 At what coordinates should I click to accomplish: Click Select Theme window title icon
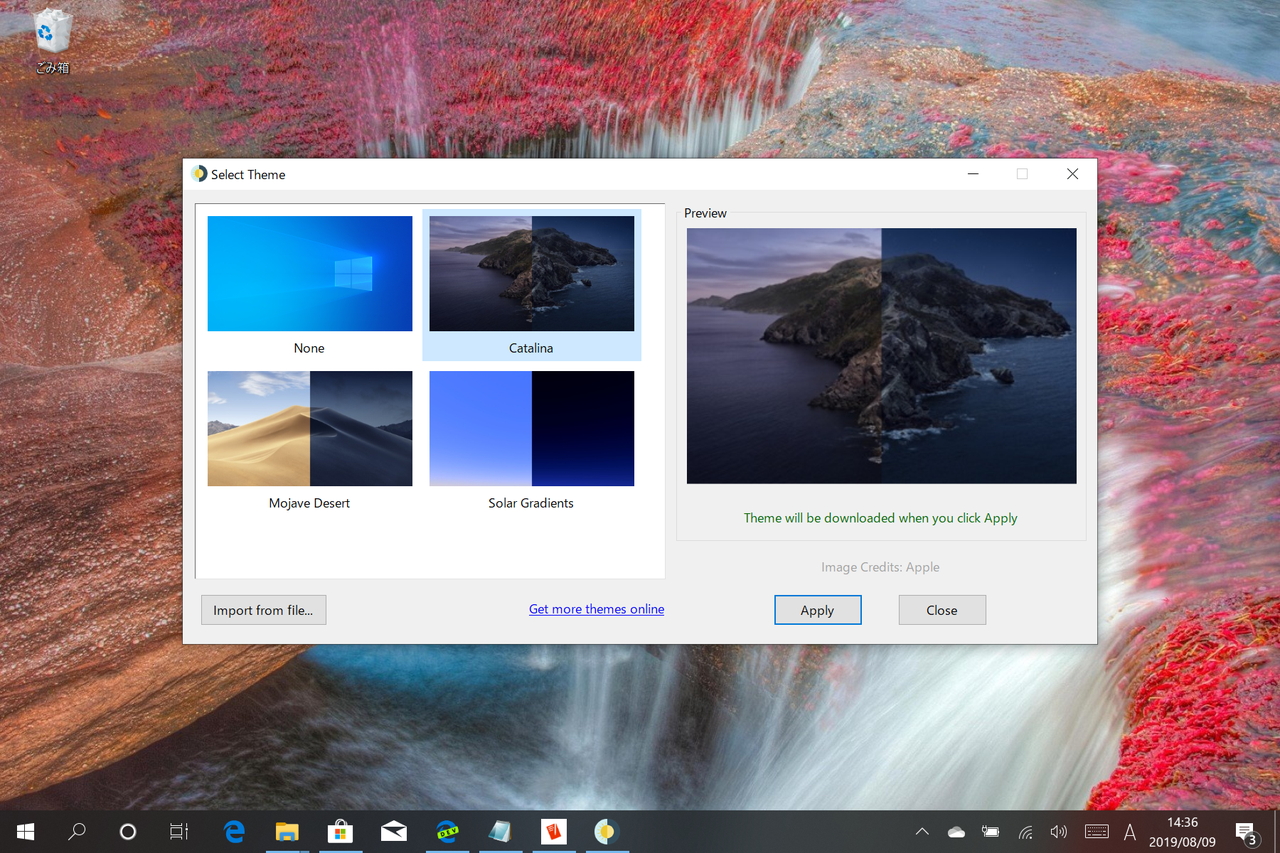[x=199, y=174]
